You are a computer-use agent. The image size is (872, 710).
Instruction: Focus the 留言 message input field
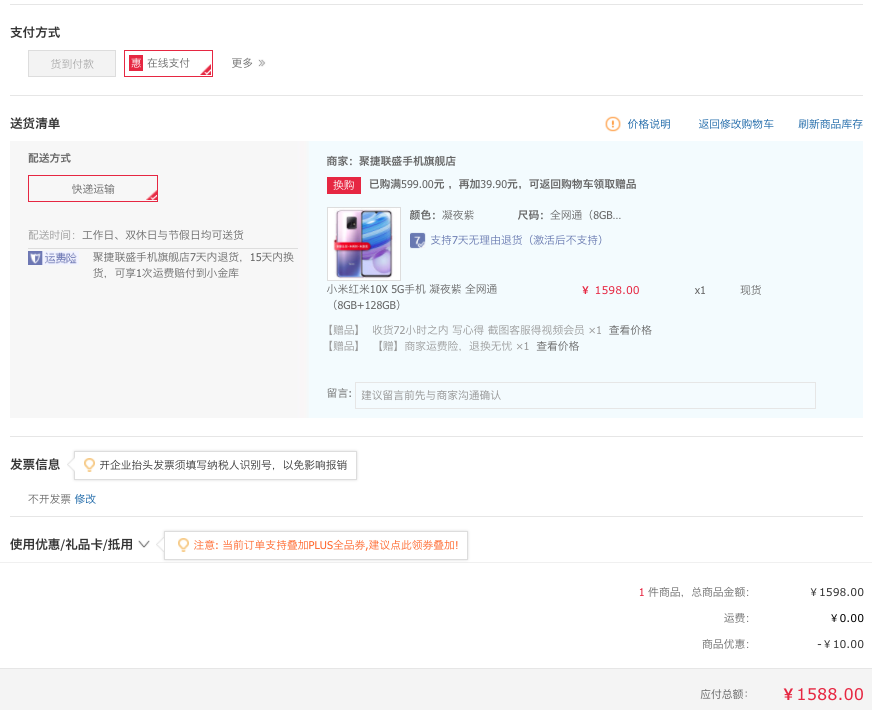tap(585, 395)
